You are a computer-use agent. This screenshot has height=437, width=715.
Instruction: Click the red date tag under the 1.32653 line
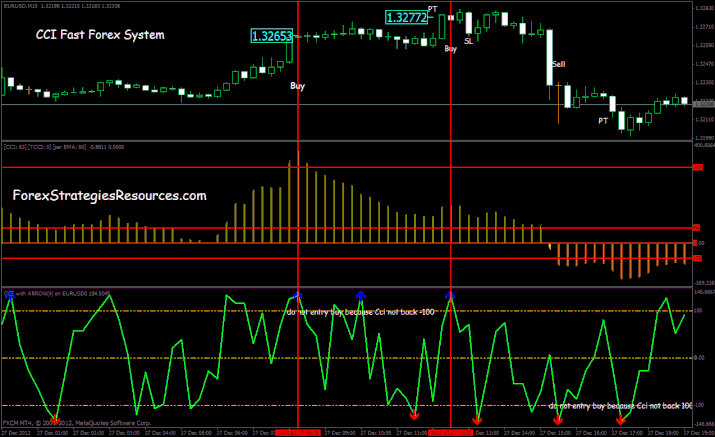pos(298,432)
